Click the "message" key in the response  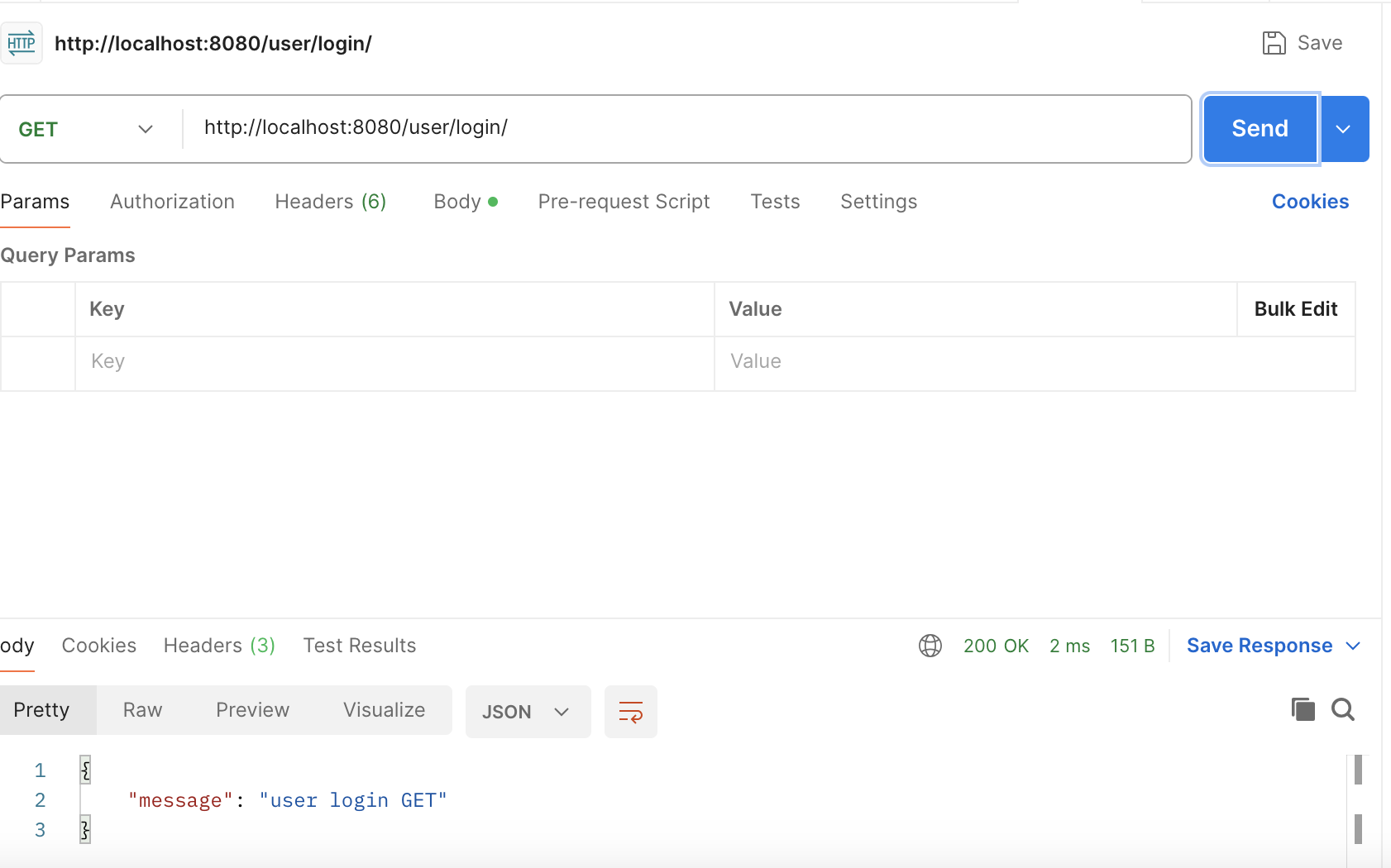point(180,800)
